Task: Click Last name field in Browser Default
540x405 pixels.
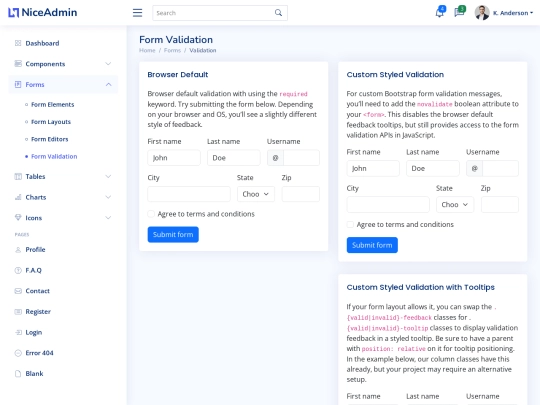Action: tap(233, 158)
